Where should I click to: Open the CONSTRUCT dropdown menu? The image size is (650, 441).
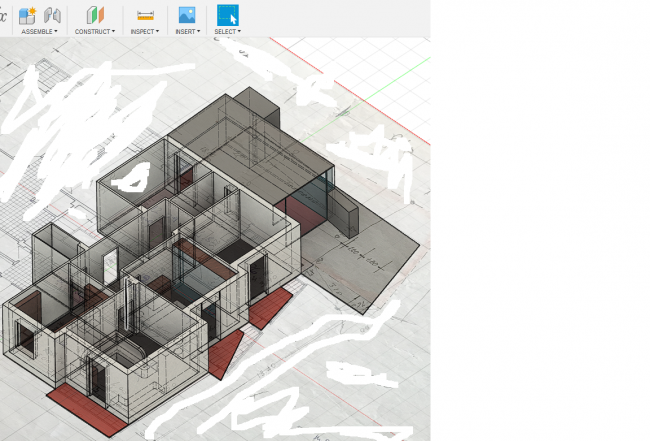[x=95, y=32]
